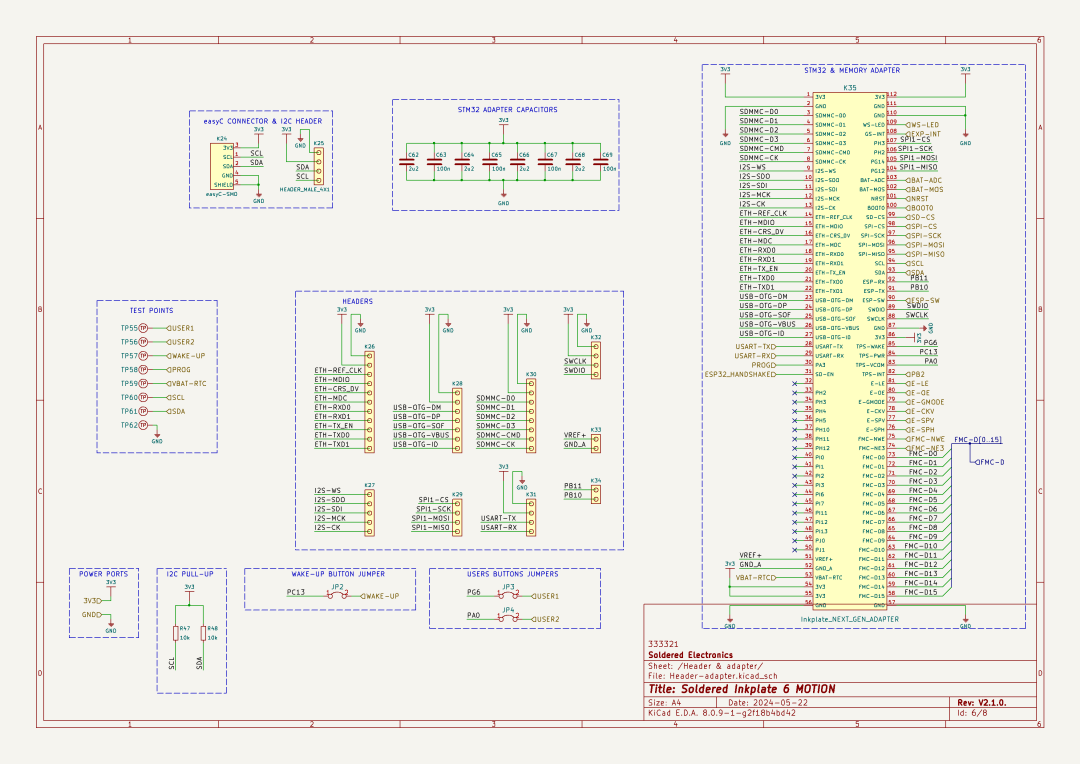Select the K25 male header symbol
The height and width of the screenshot is (764, 1080).
point(318,166)
